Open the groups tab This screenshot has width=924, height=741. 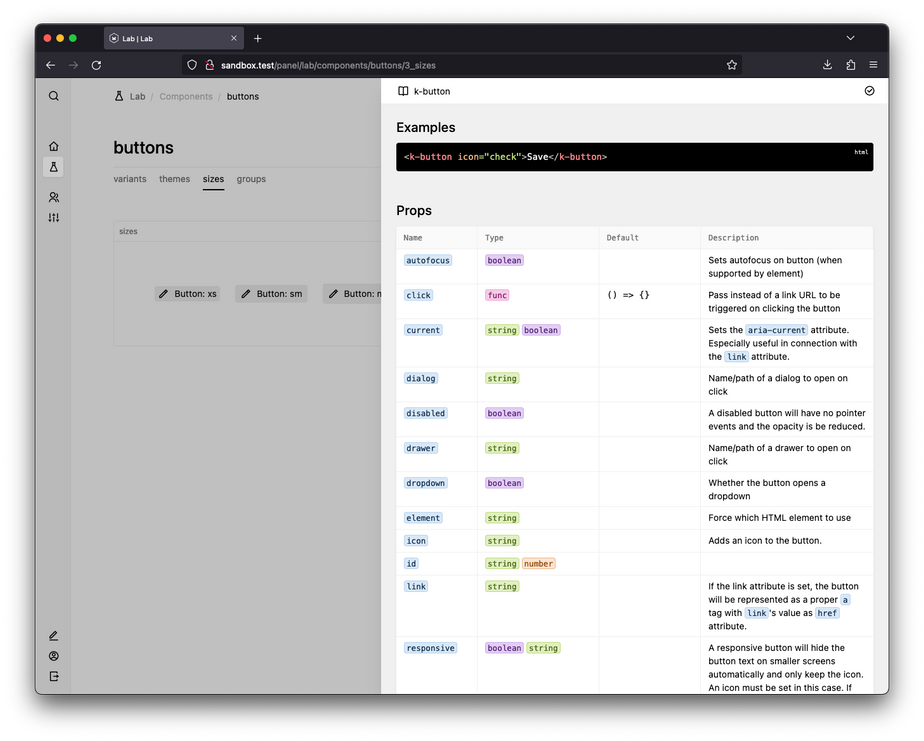coord(251,179)
